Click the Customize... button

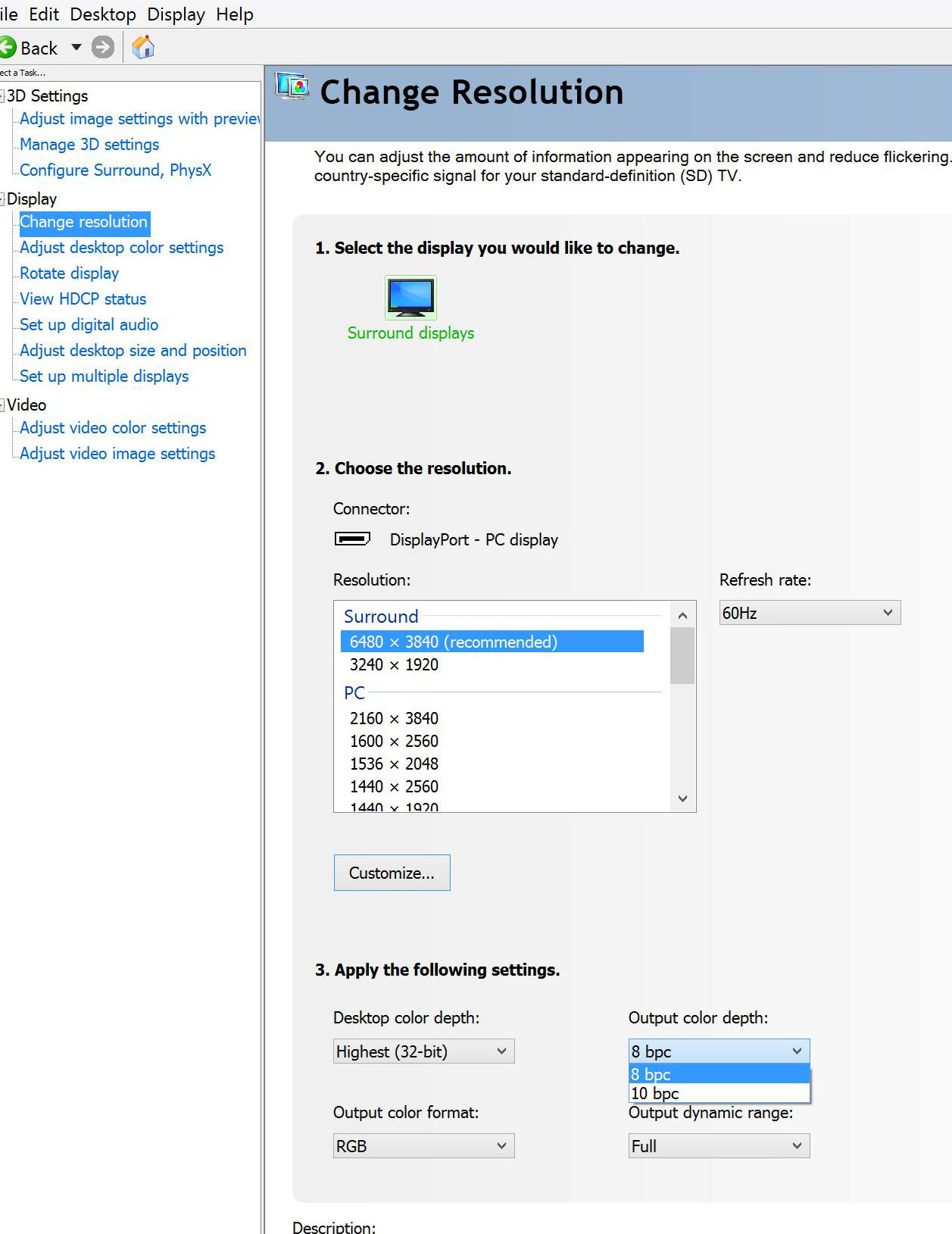pyautogui.click(x=392, y=873)
